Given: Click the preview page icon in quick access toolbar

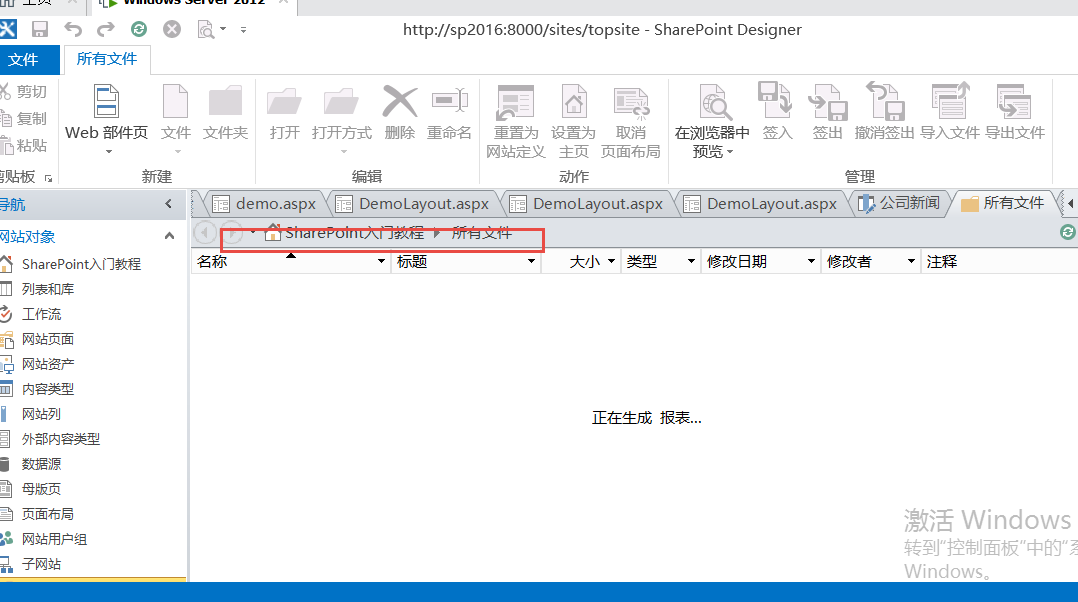Looking at the screenshot, I should point(205,30).
